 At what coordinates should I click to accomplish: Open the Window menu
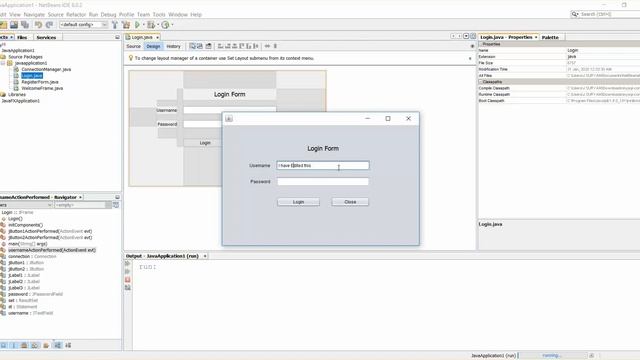tap(178, 14)
